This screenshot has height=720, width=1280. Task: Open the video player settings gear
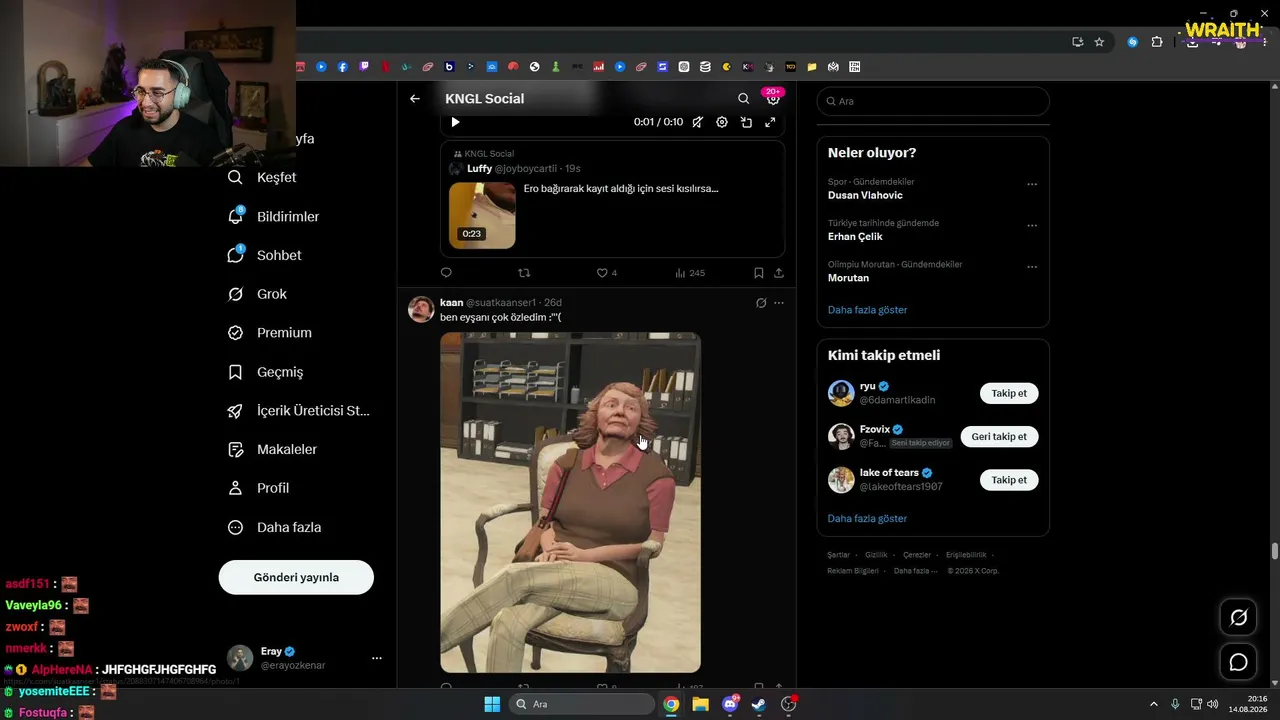[722, 122]
